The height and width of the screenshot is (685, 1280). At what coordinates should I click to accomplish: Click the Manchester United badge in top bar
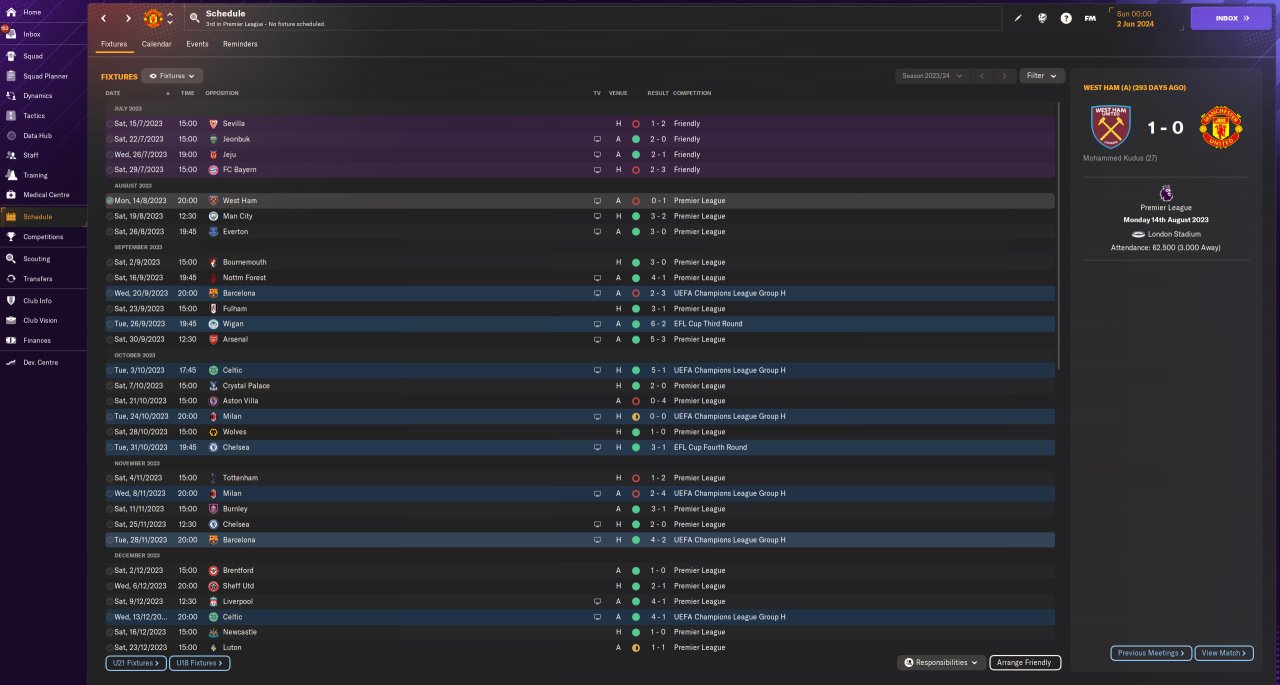(153, 18)
